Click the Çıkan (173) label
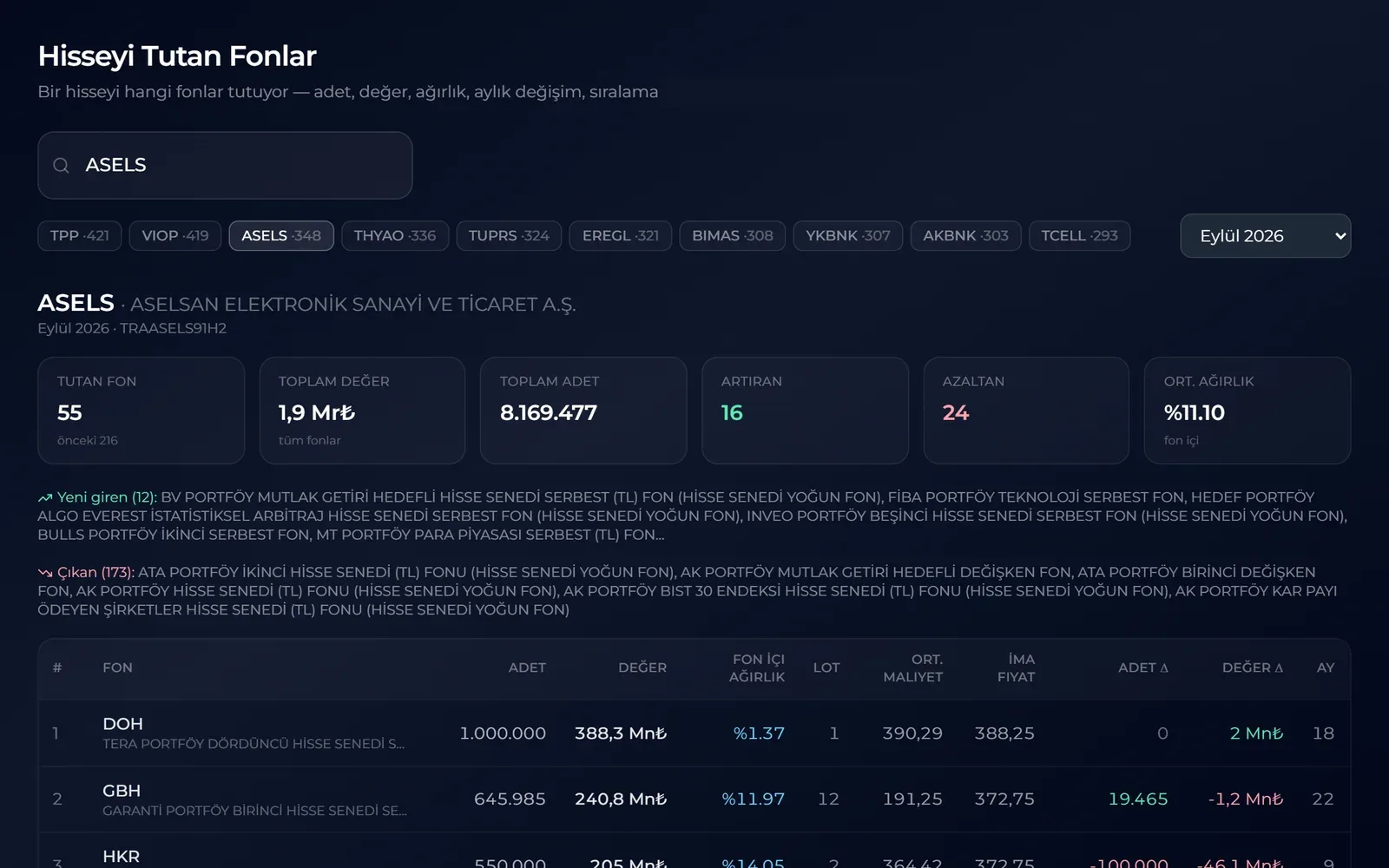 95,573
